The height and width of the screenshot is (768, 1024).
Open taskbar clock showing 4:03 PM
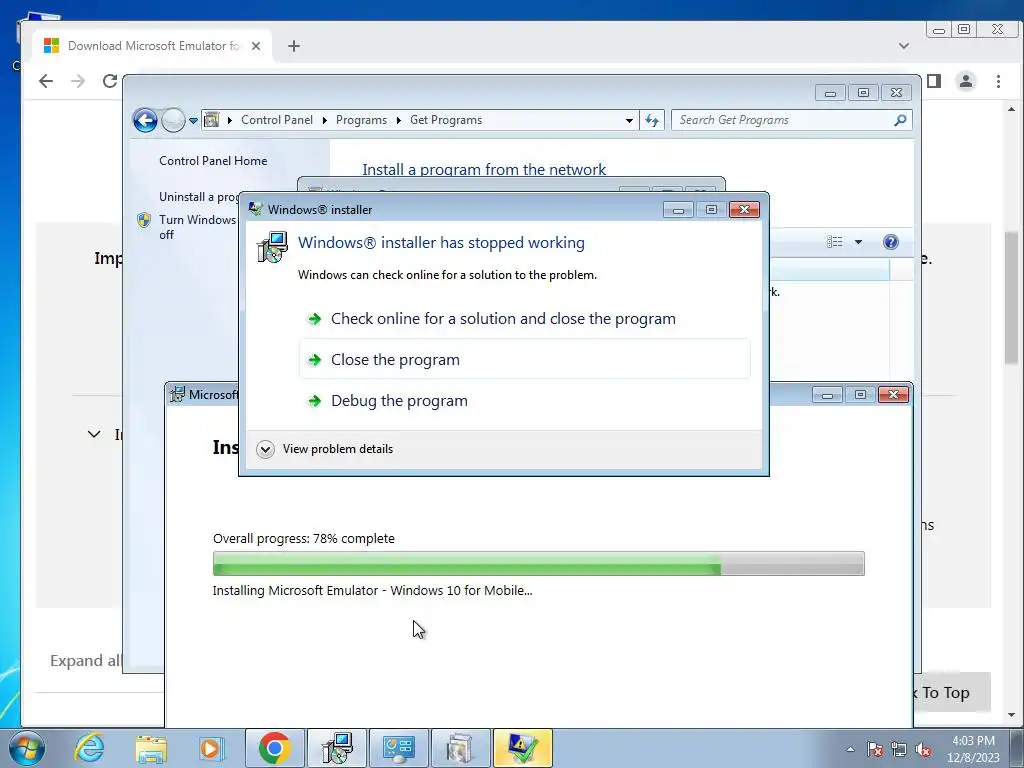coord(973,749)
